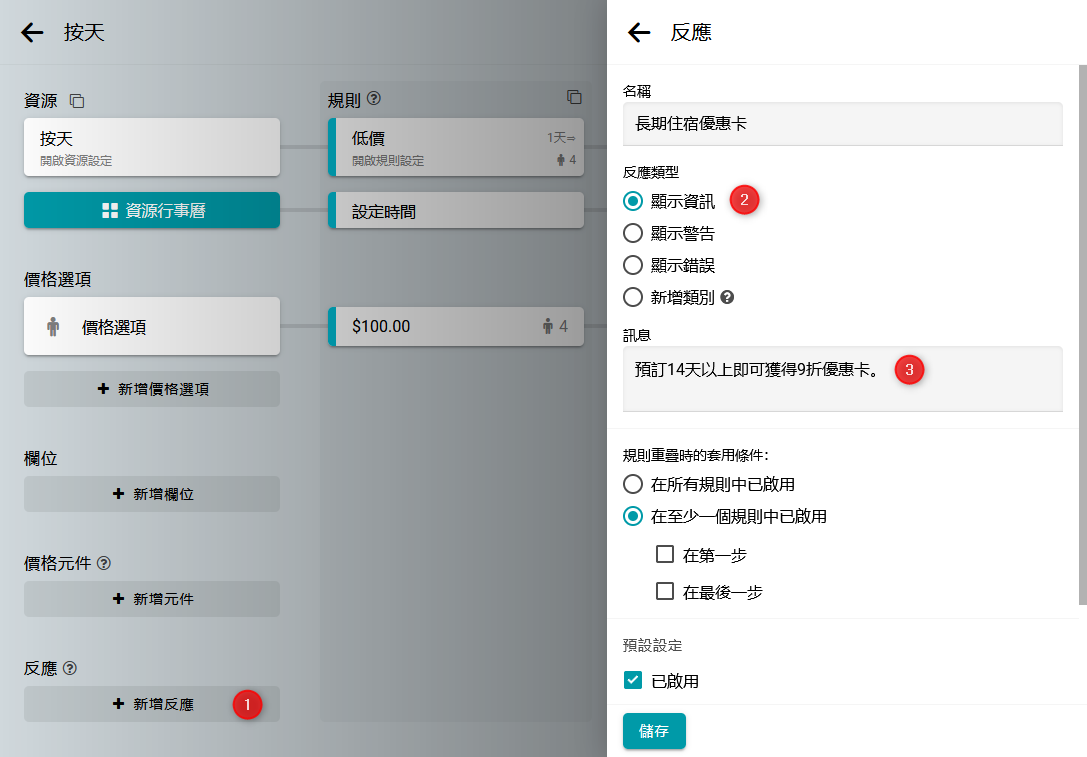
Task: Open the 資源行事曆 button
Action: point(152,211)
